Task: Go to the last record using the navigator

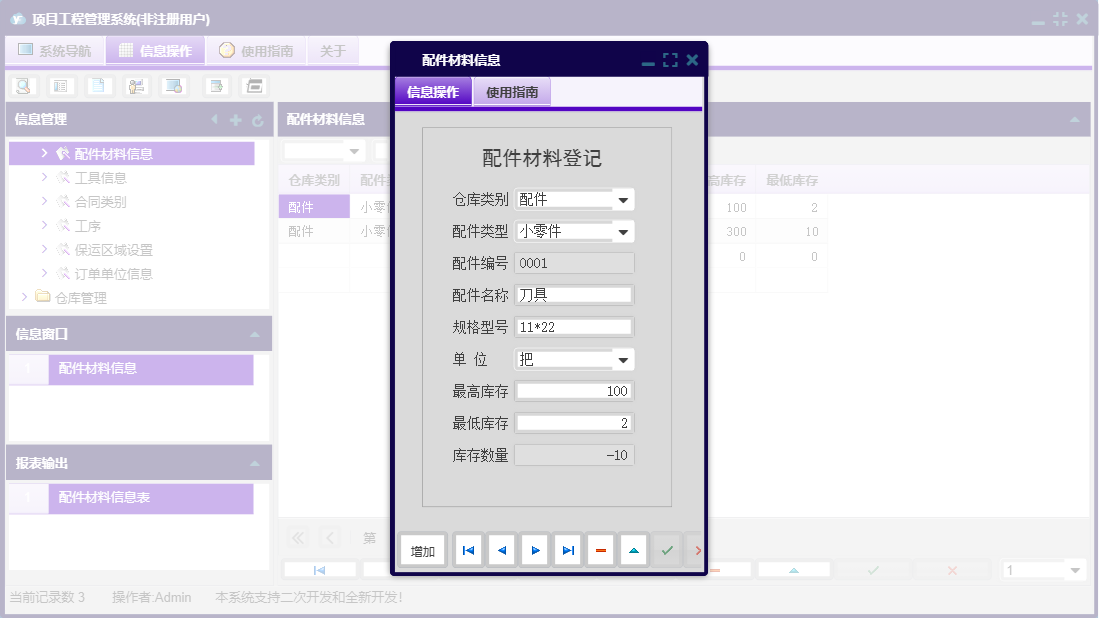Action: (567, 549)
